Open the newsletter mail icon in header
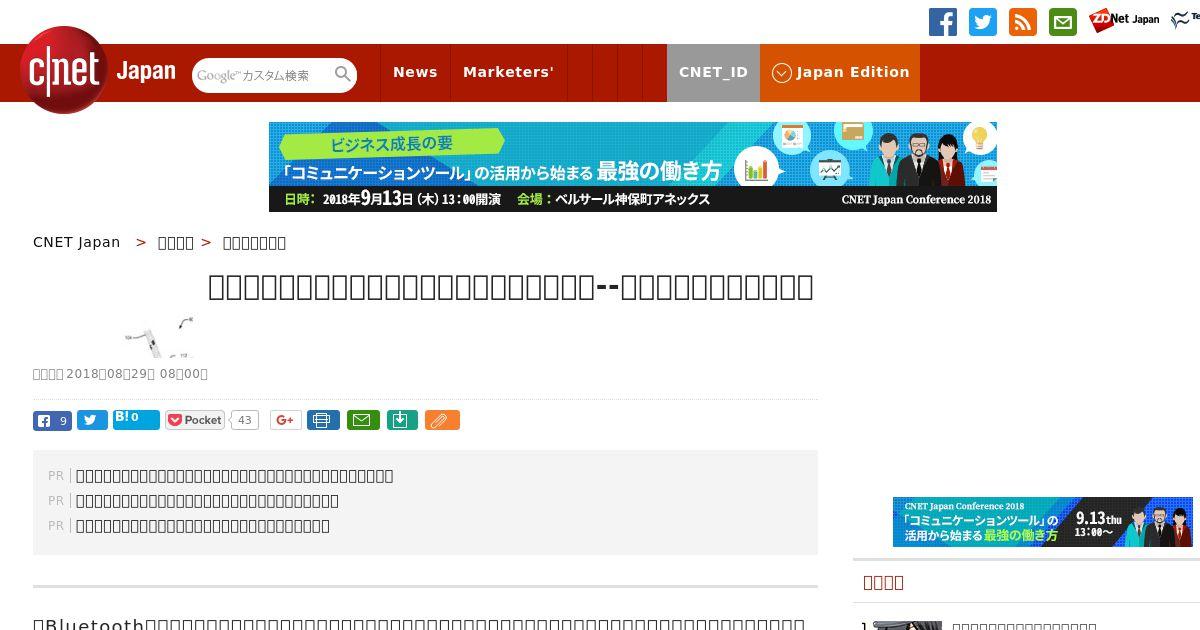 pyautogui.click(x=1063, y=22)
